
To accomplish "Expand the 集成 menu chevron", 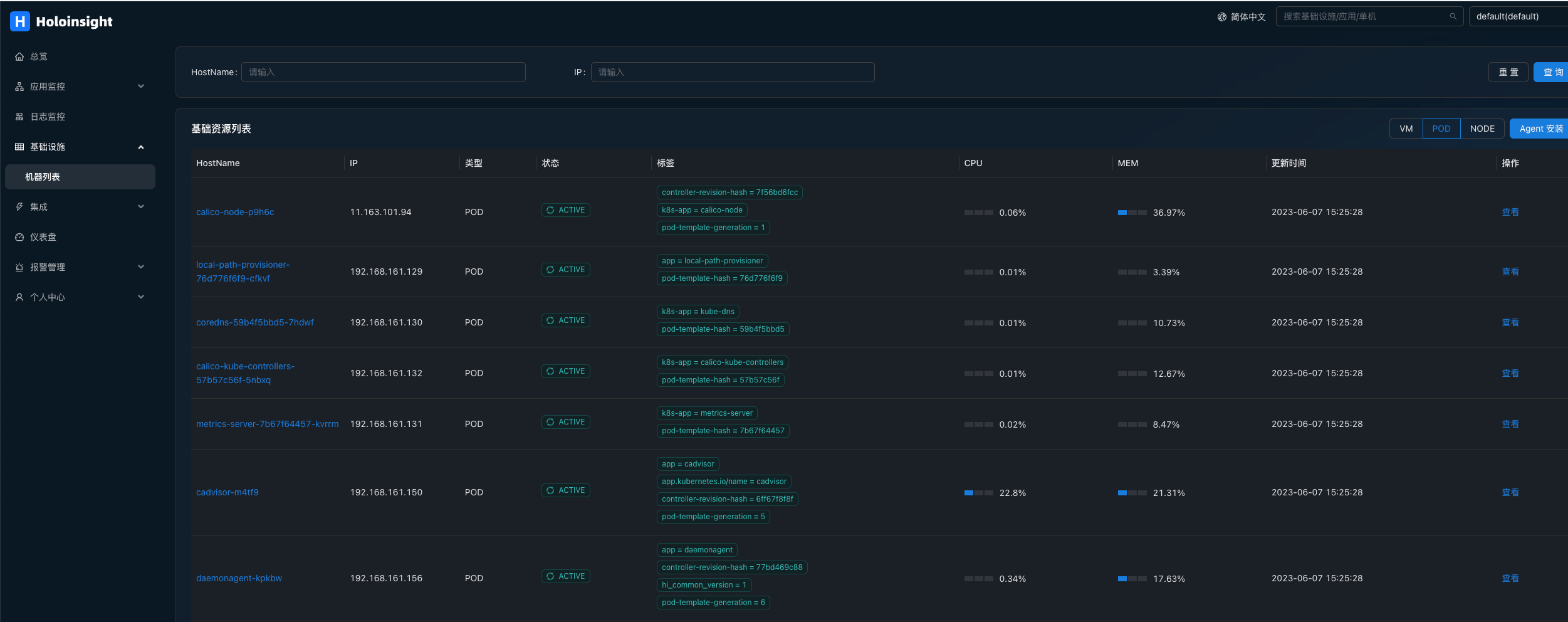I will 141,207.
